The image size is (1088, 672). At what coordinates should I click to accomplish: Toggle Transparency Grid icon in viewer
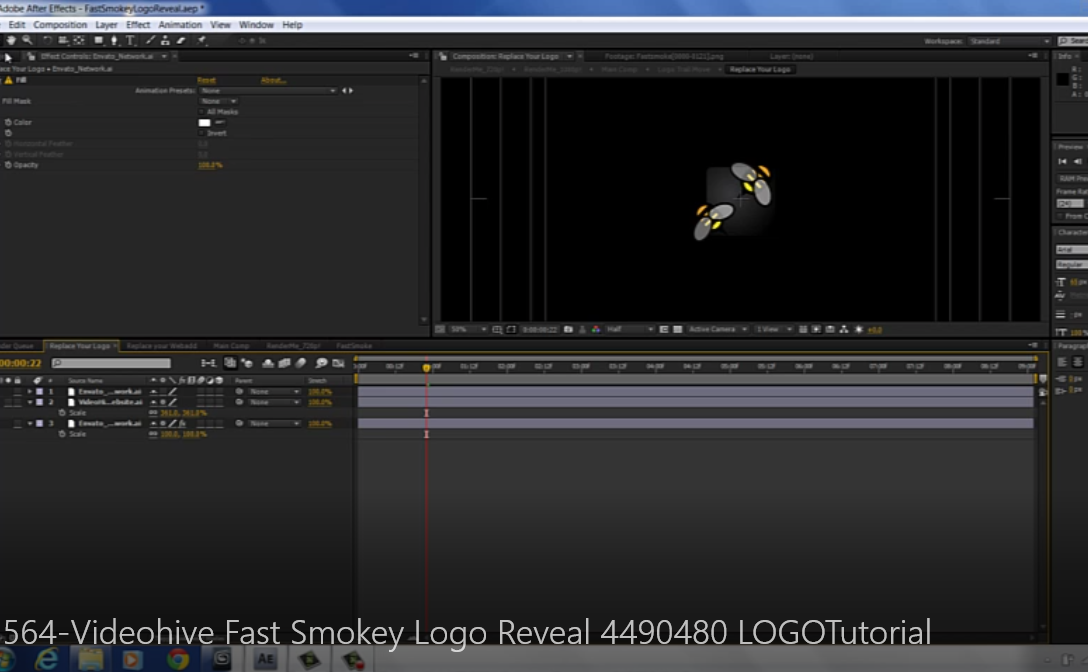[x=678, y=330]
